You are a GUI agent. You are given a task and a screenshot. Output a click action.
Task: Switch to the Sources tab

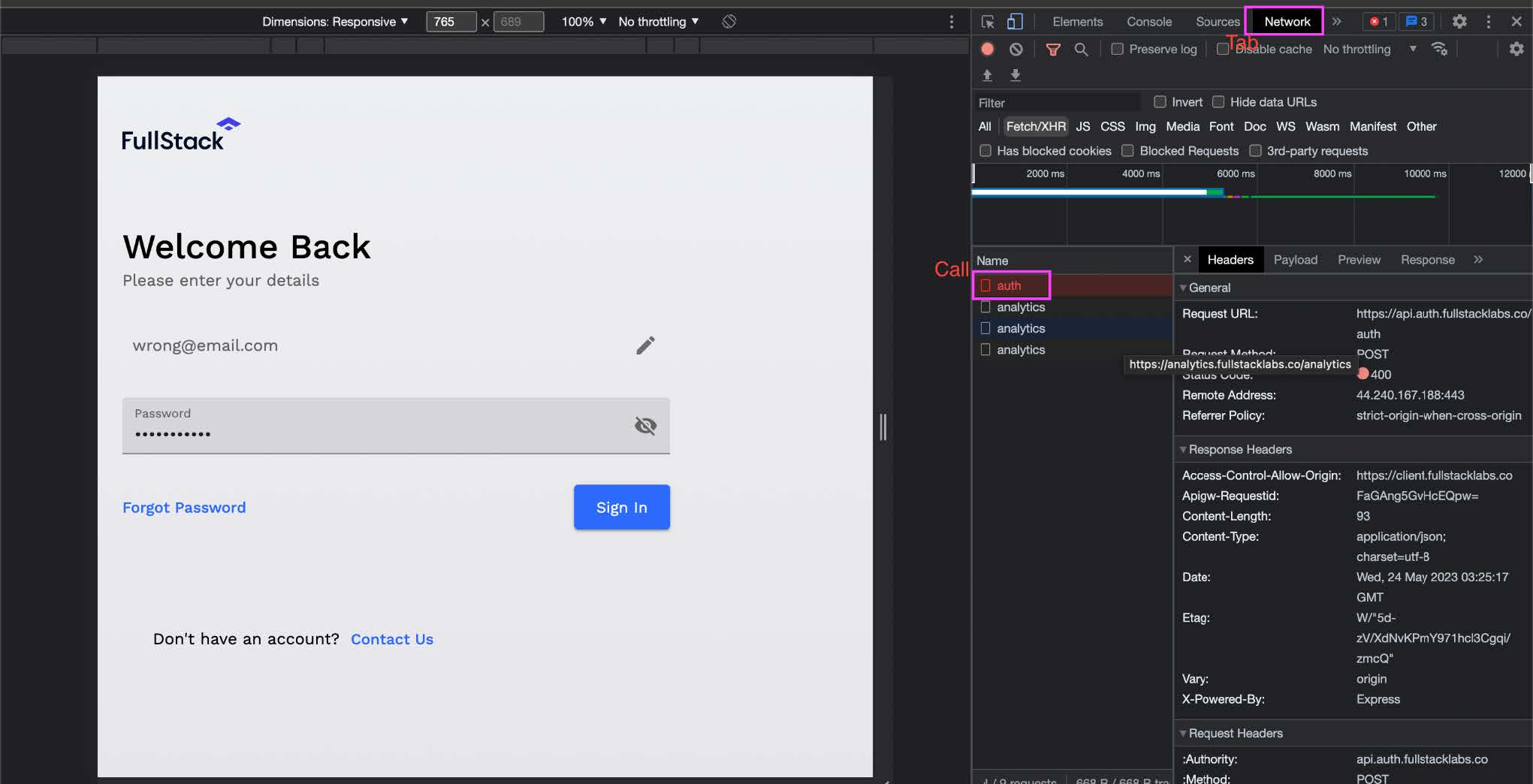1217,22
